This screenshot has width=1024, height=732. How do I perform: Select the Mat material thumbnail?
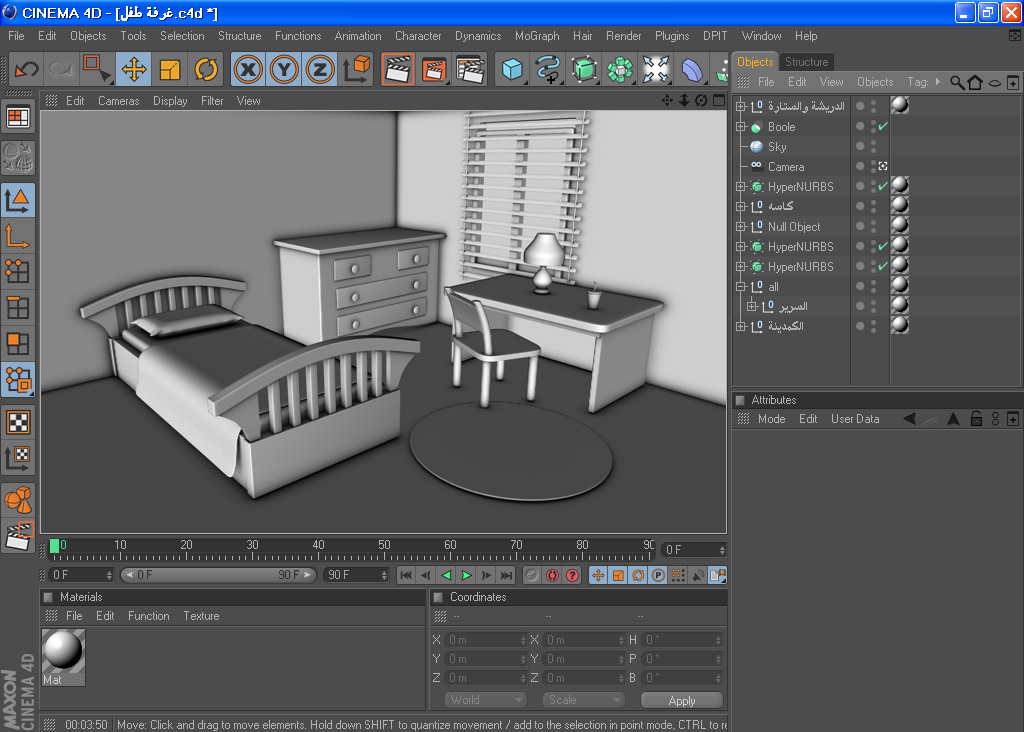[63, 657]
